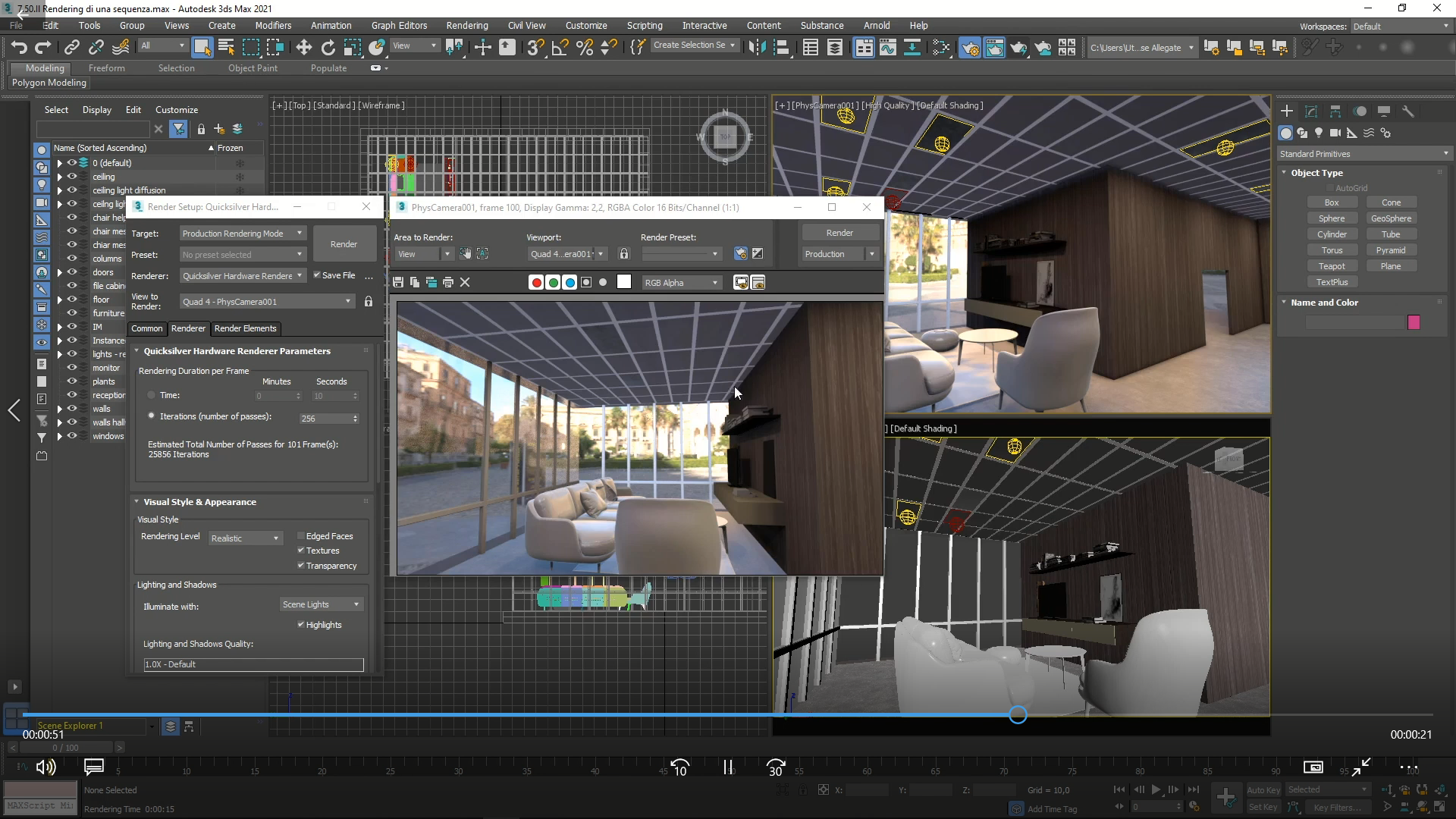Enable Textures checkbox in Visual Style

coord(301,550)
